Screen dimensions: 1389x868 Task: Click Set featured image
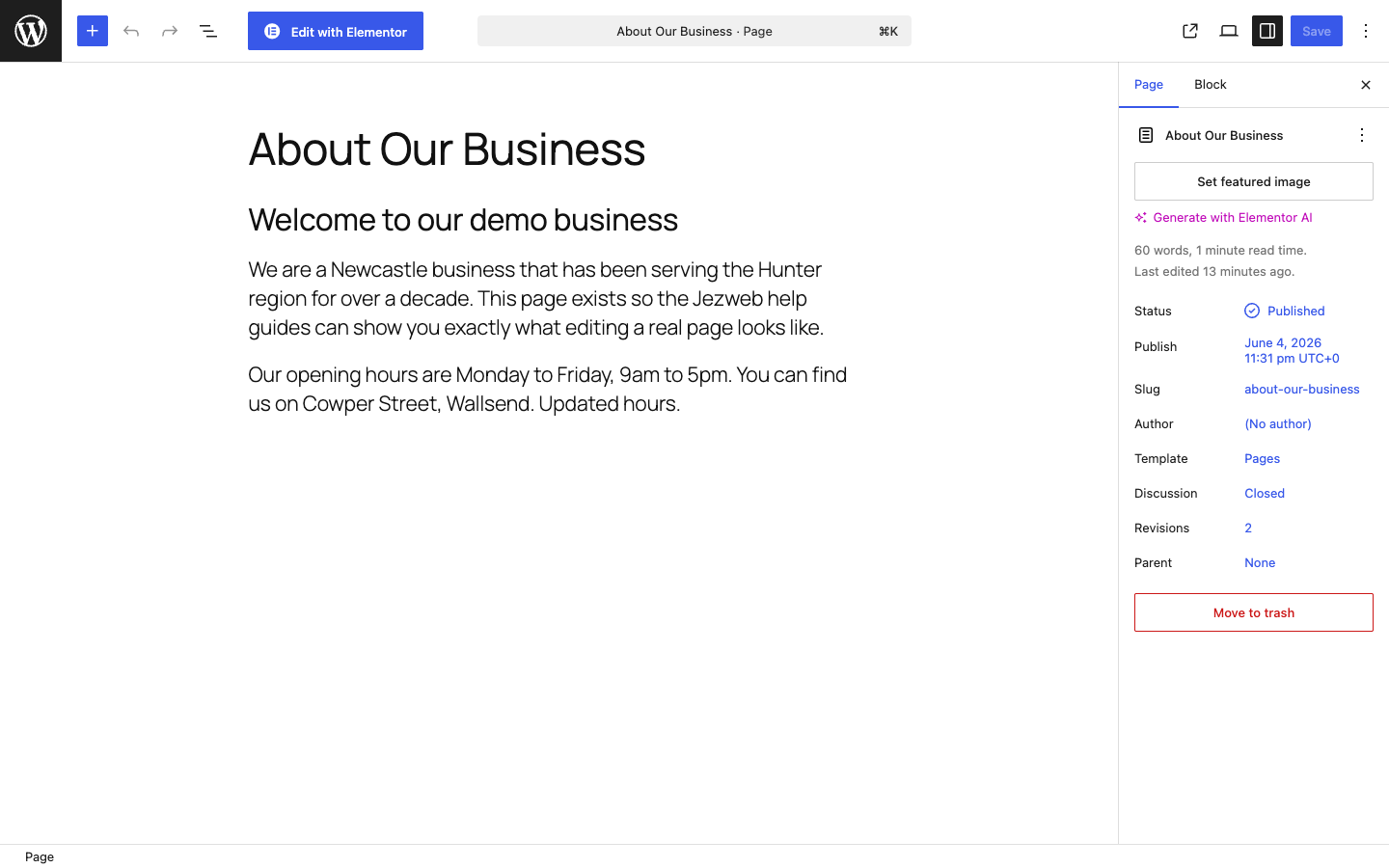1254,181
